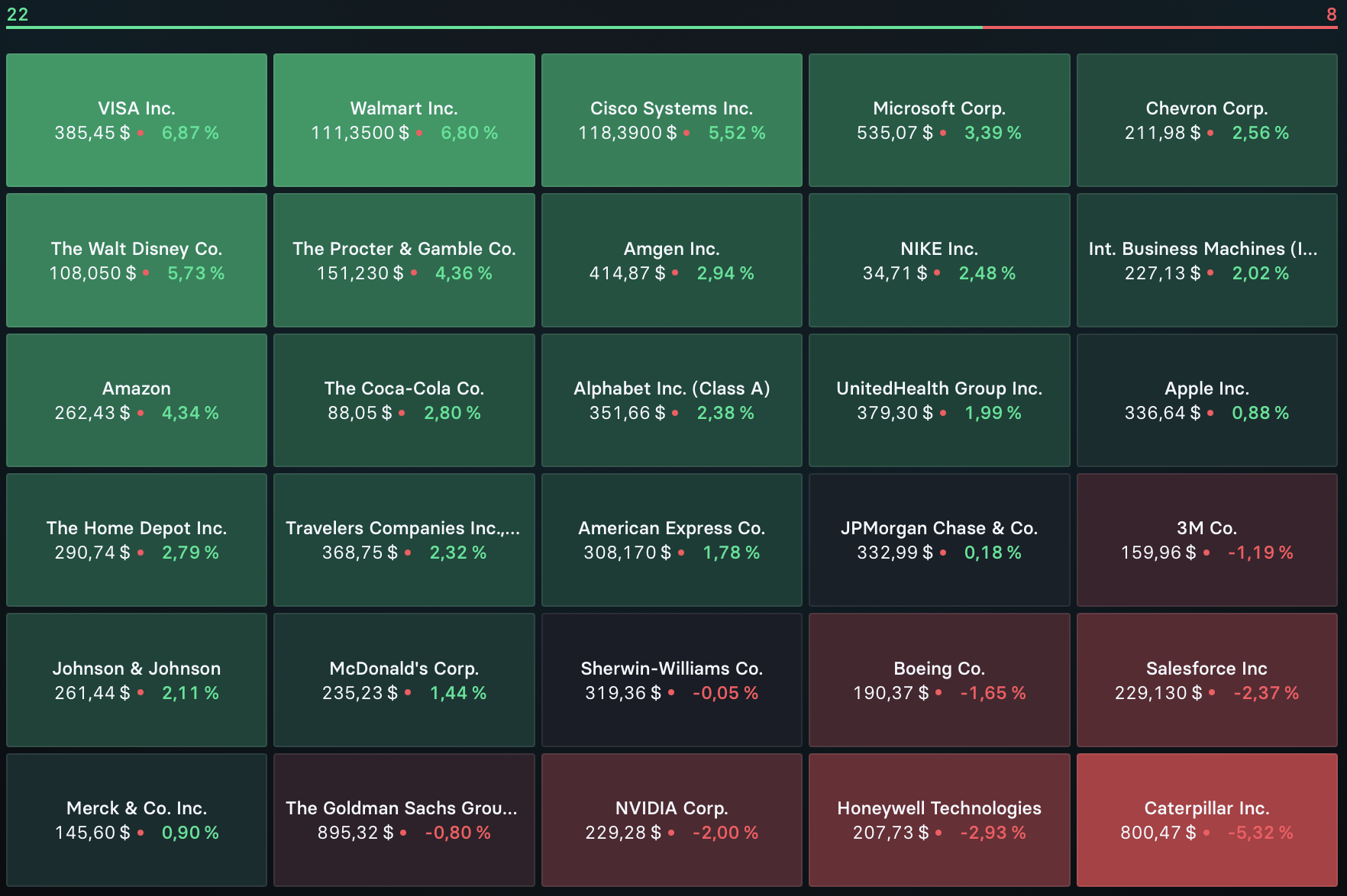Open the Boeing Co. tile
The height and width of the screenshot is (896, 1347).
[939, 680]
